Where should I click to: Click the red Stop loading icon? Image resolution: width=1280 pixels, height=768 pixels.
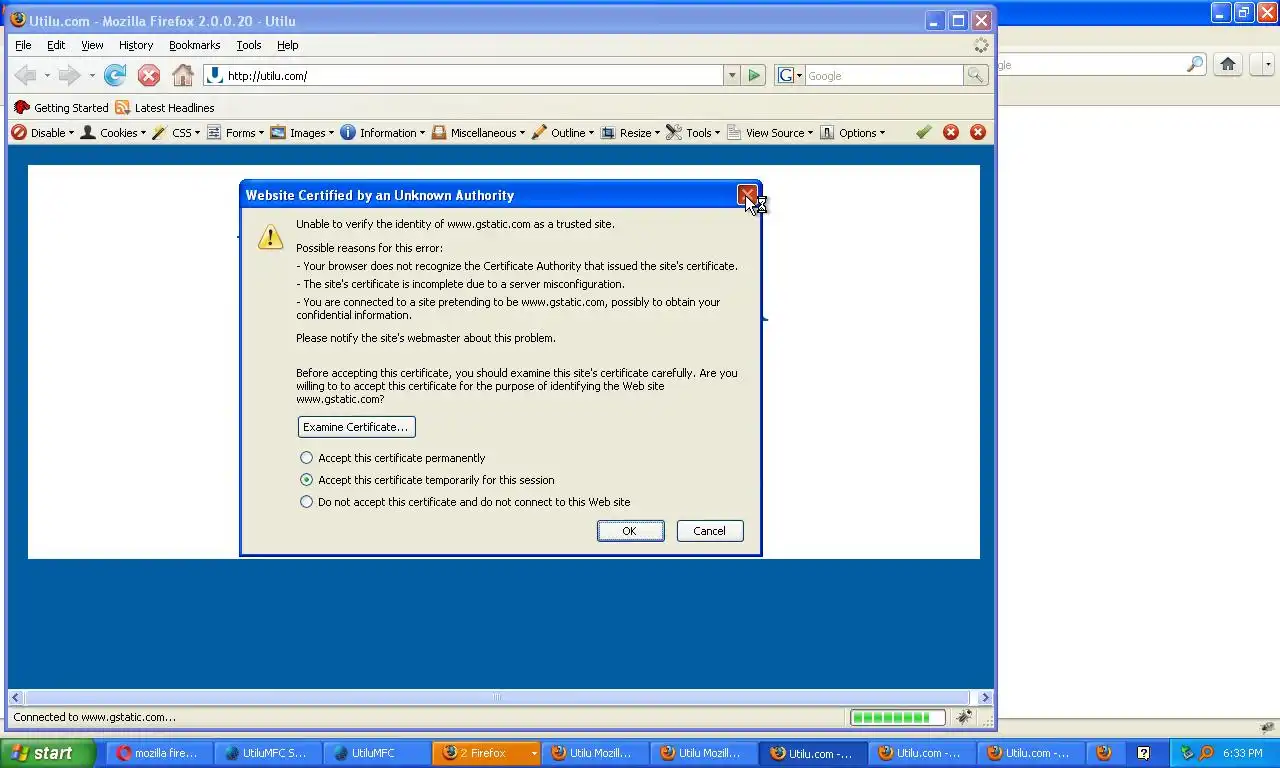(x=149, y=75)
